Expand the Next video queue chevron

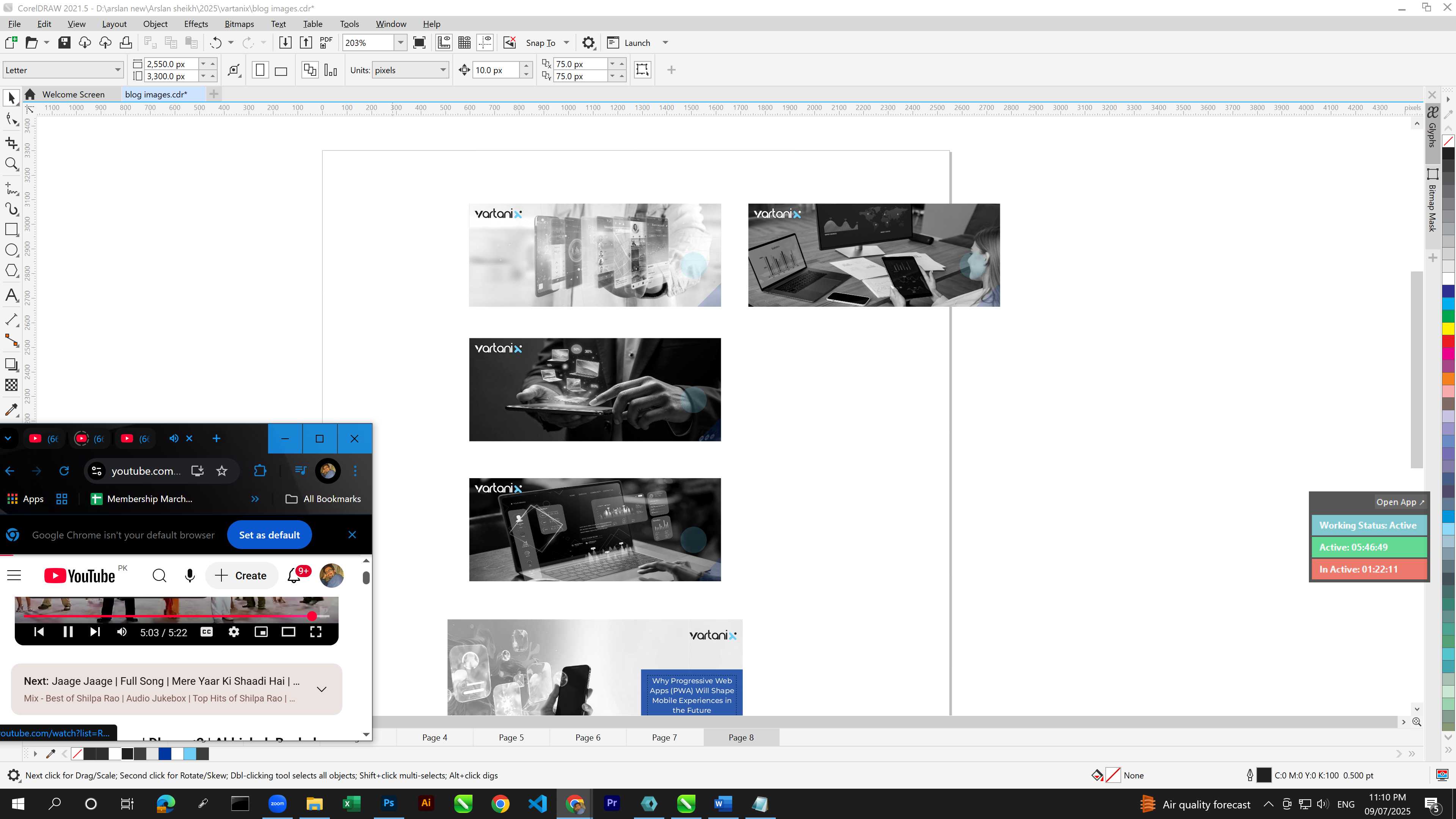pyautogui.click(x=322, y=689)
